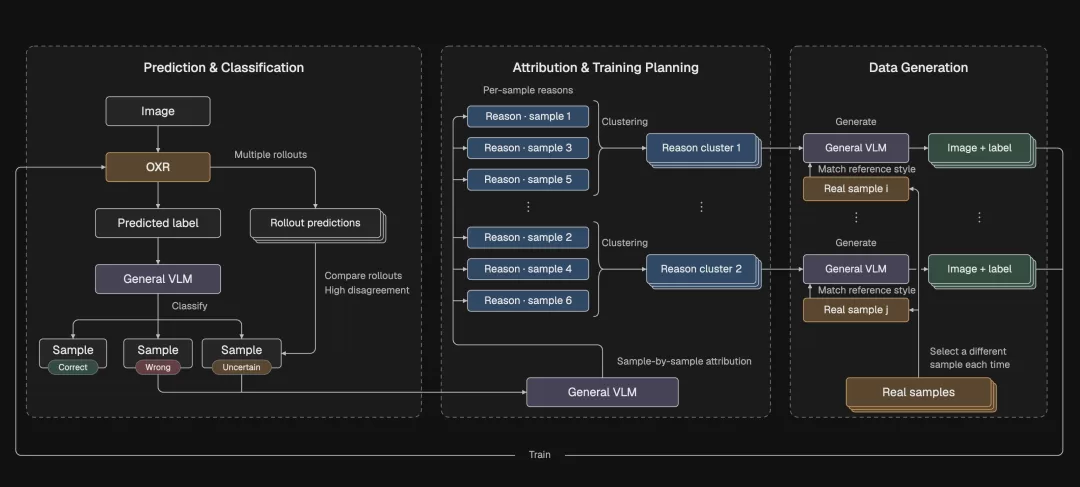1080x487 pixels.
Task: Click the Real sample j box
Action: tap(855, 310)
